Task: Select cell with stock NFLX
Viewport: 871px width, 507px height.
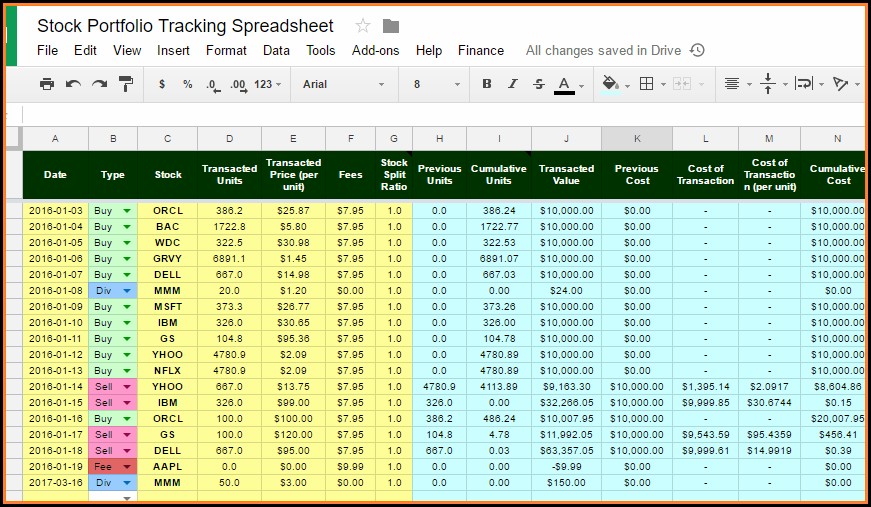Action: 168,371
